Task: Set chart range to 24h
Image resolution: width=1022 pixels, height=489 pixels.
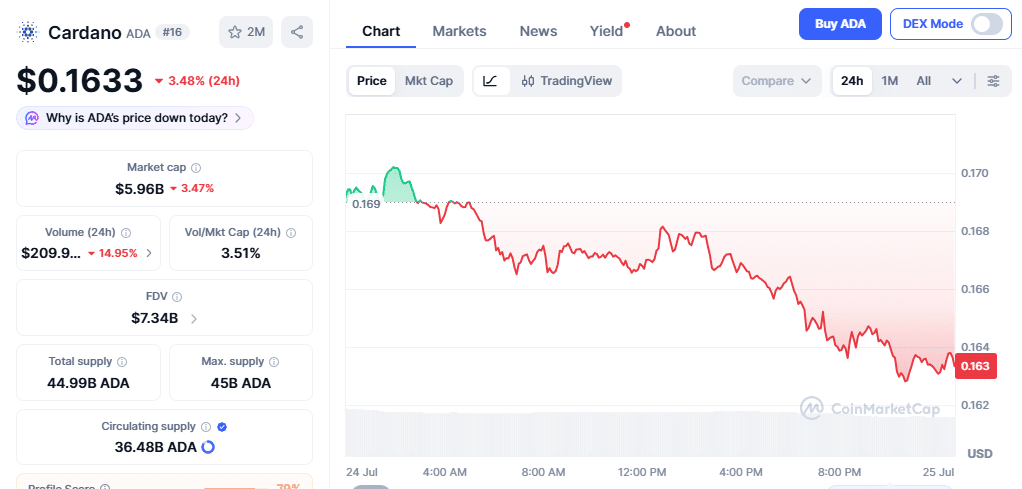Action: [x=852, y=81]
